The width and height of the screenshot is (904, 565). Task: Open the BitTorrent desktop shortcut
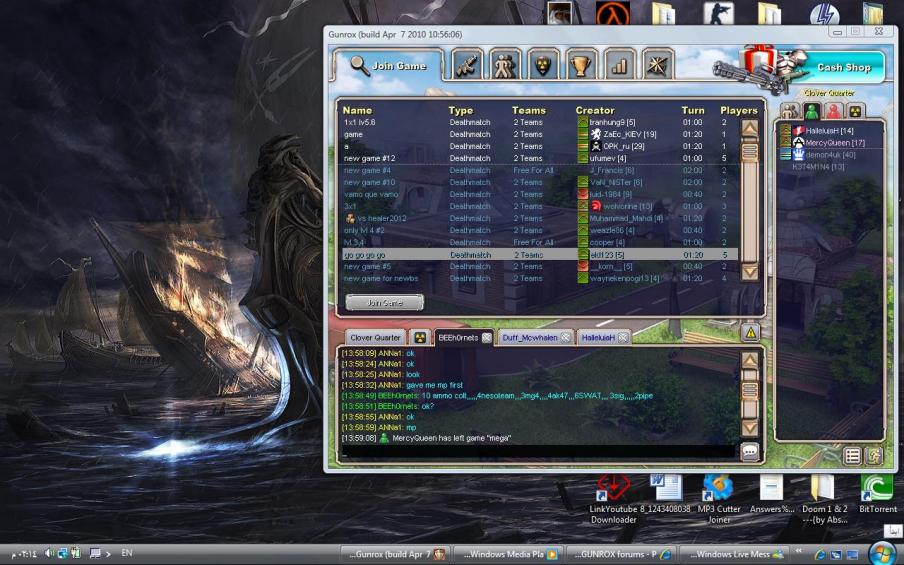coord(877,490)
